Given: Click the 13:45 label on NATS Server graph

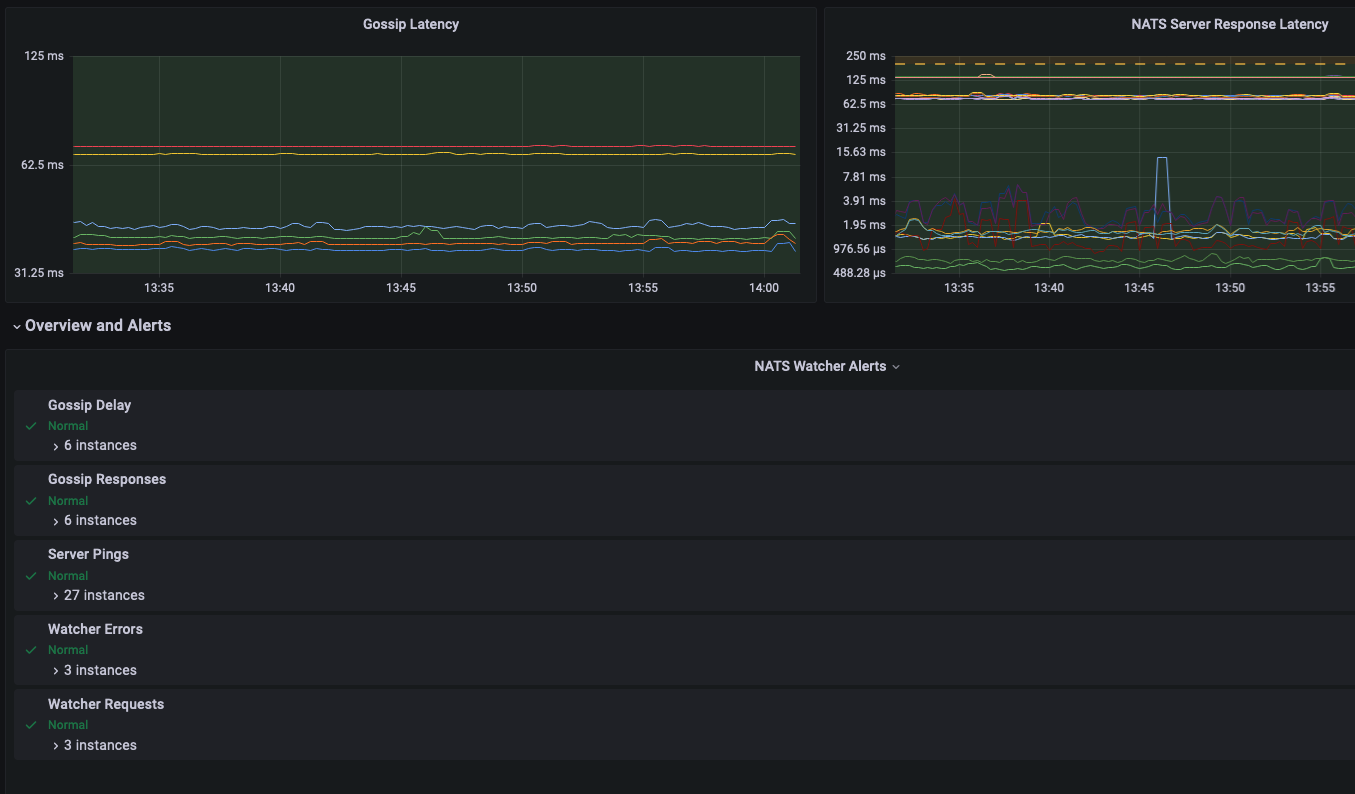Looking at the screenshot, I should coord(1139,288).
